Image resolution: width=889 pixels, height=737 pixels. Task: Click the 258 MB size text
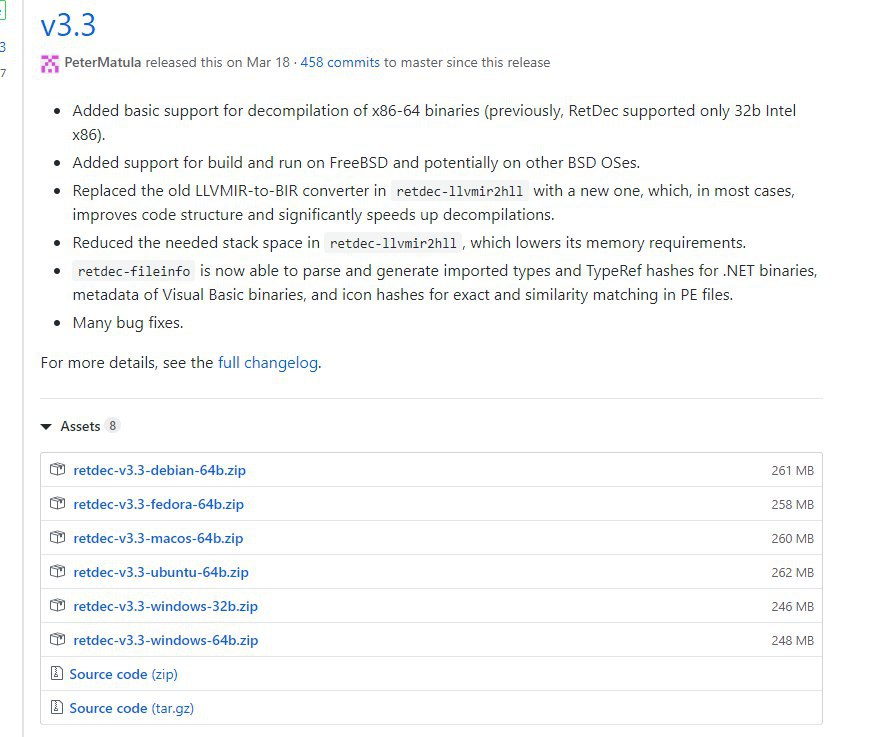[792, 505]
